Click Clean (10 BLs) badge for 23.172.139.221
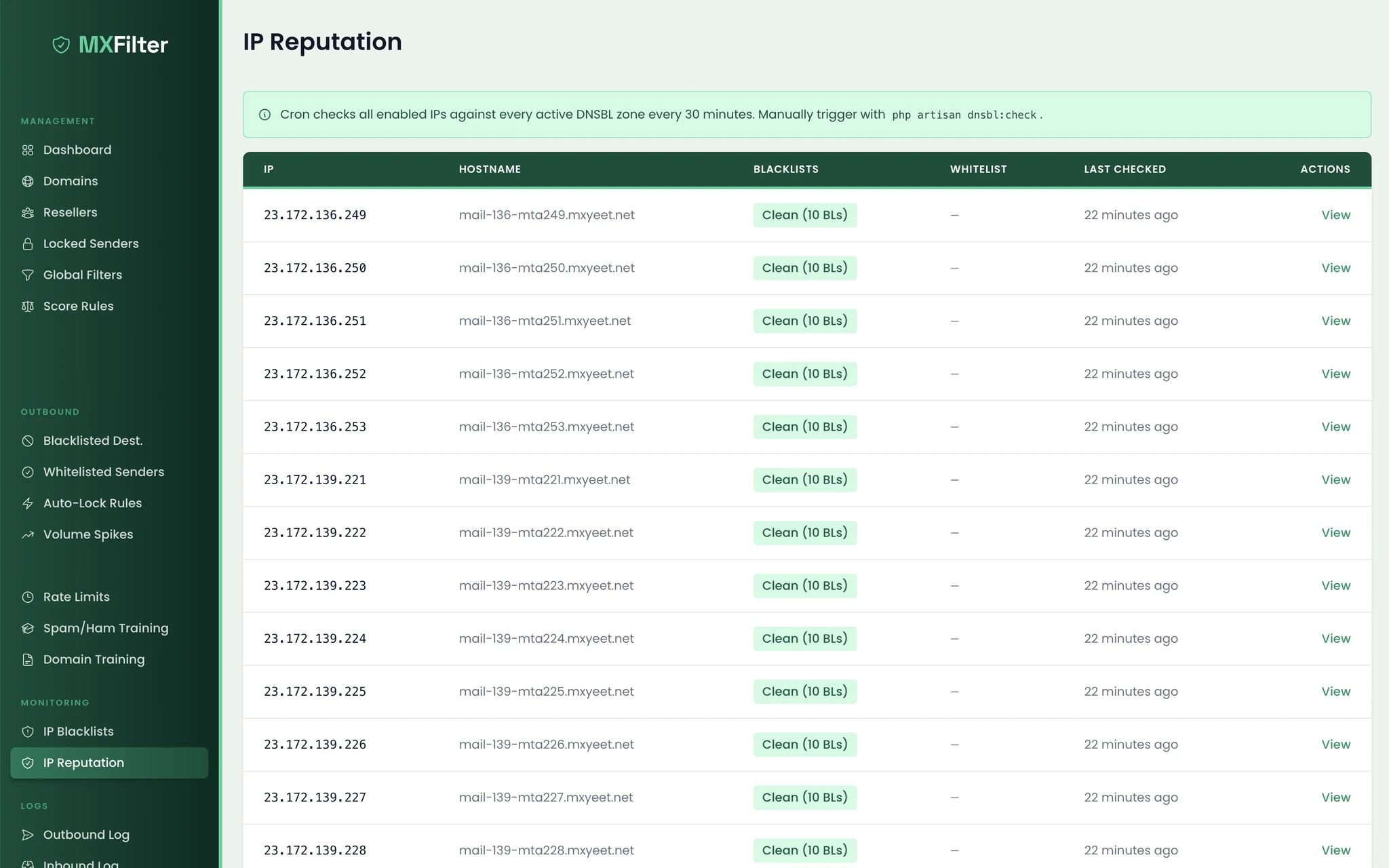 804,479
